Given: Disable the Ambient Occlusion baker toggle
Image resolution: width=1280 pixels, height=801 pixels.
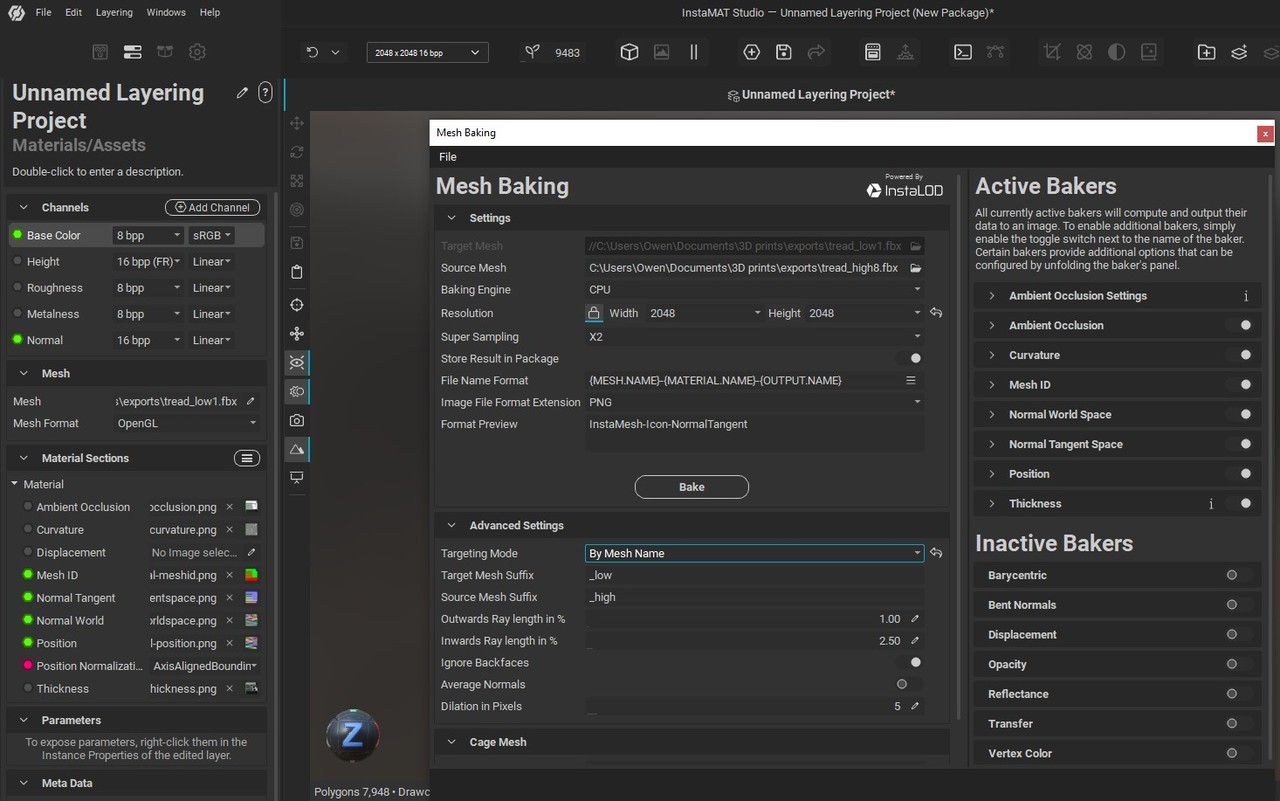Looking at the screenshot, I should 1241,325.
